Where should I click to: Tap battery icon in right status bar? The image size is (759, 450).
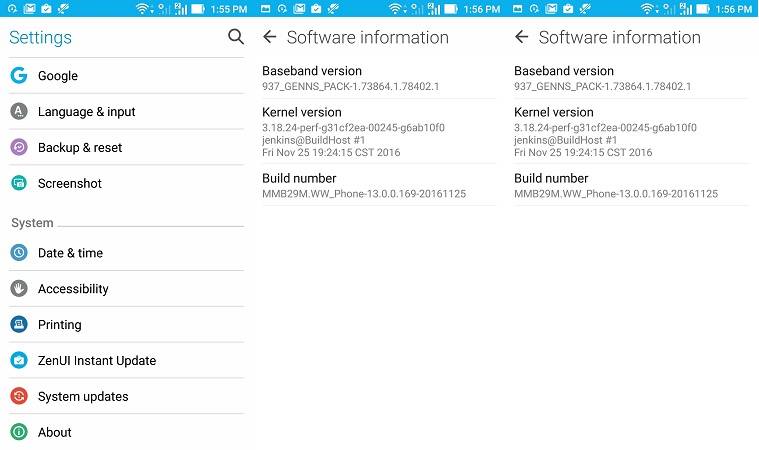pyautogui.click(x=702, y=9)
